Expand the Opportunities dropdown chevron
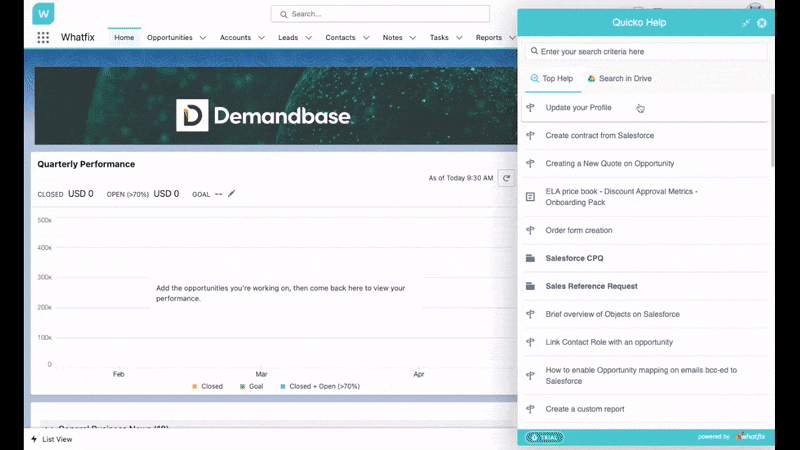The height and width of the screenshot is (450, 800). pos(203,38)
